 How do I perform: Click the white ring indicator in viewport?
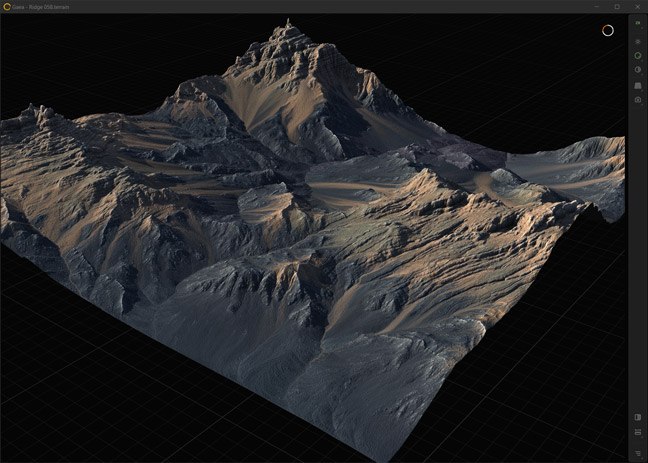(x=607, y=30)
